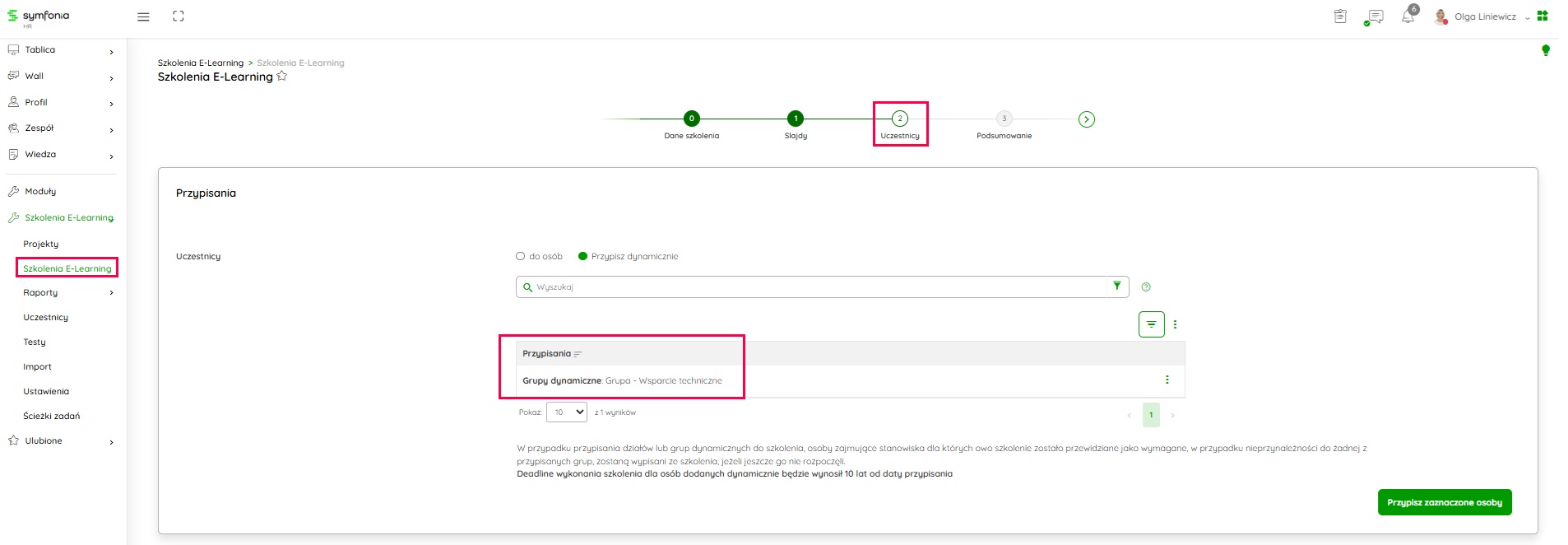Open Olga Liniewicz user dropdown

point(1484,16)
